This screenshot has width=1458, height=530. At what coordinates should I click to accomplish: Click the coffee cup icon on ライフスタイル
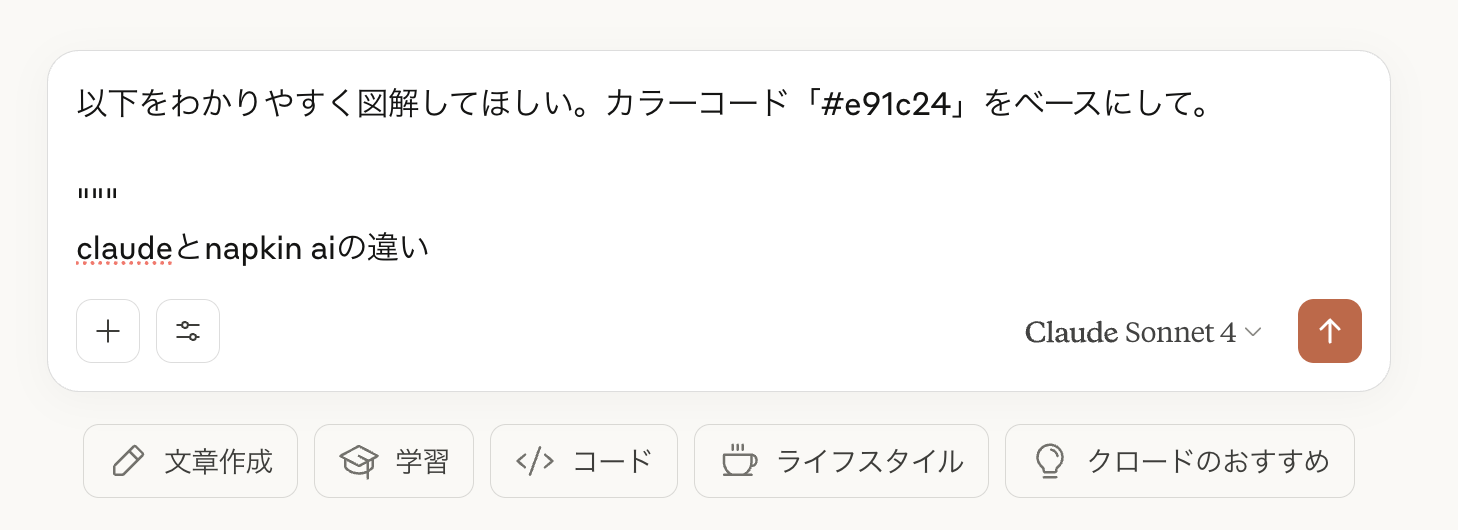tap(739, 461)
